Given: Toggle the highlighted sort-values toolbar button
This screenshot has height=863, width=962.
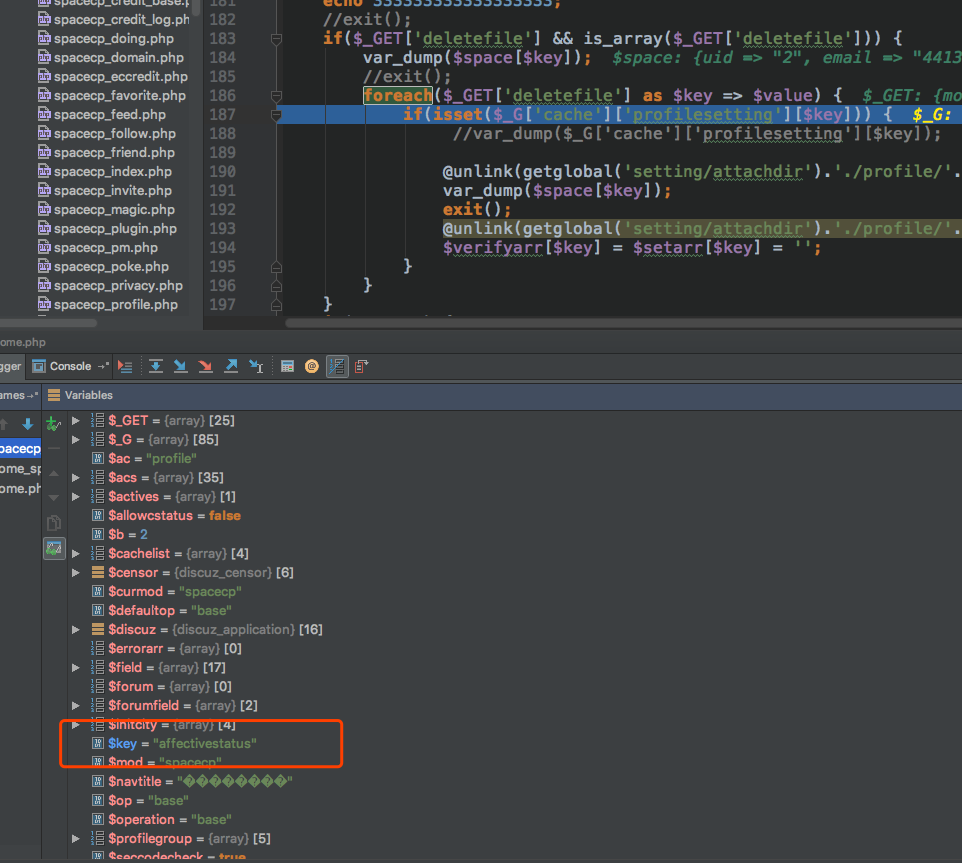Looking at the screenshot, I should (x=337, y=366).
